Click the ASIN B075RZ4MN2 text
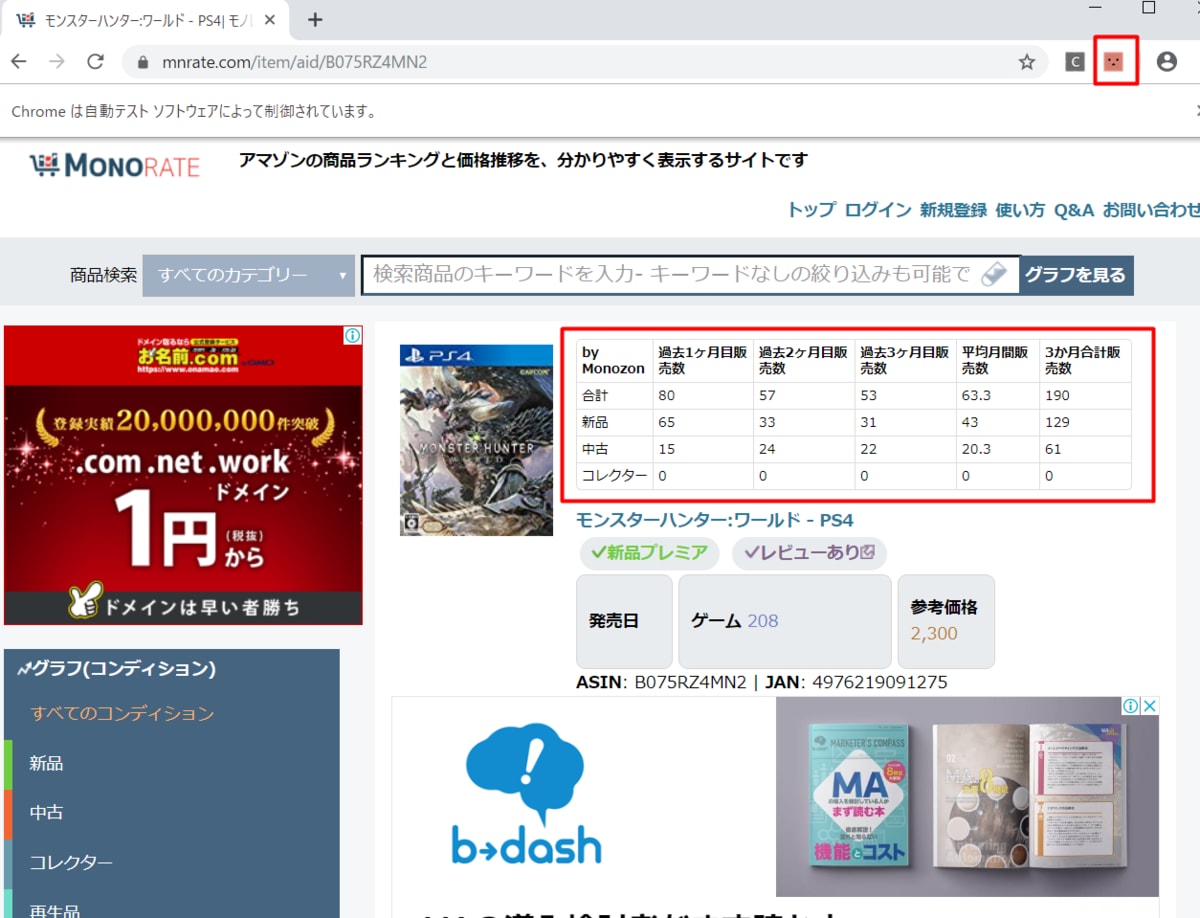Screen dimensions: 1200x918 click(661, 682)
